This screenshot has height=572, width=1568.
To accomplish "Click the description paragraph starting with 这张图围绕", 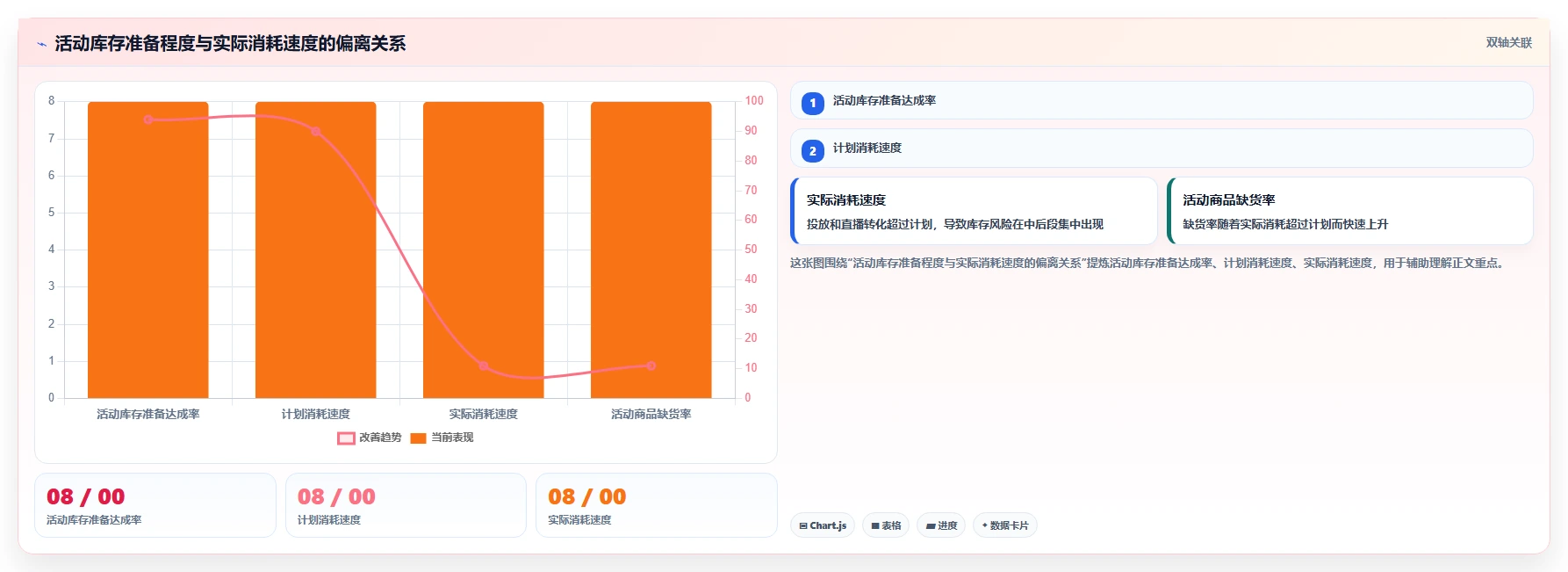I will (1149, 263).
